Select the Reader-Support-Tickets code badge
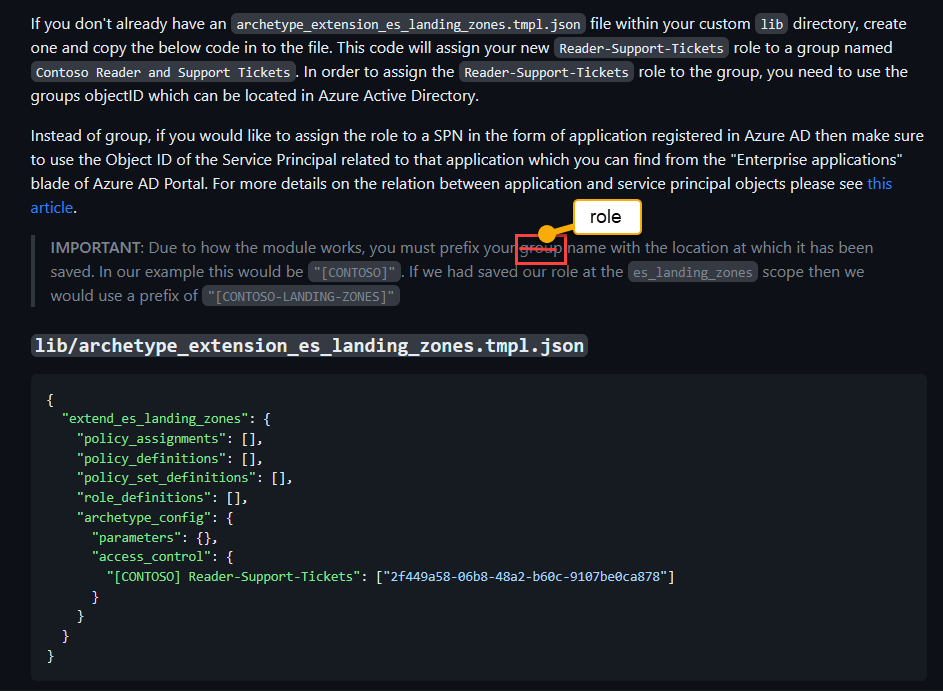The height and width of the screenshot is (691, 943). tap(641, 47)
